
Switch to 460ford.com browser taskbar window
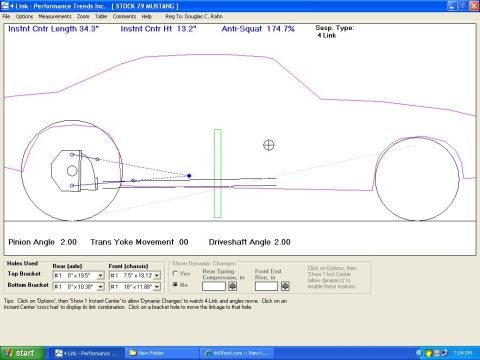point(237,353)
